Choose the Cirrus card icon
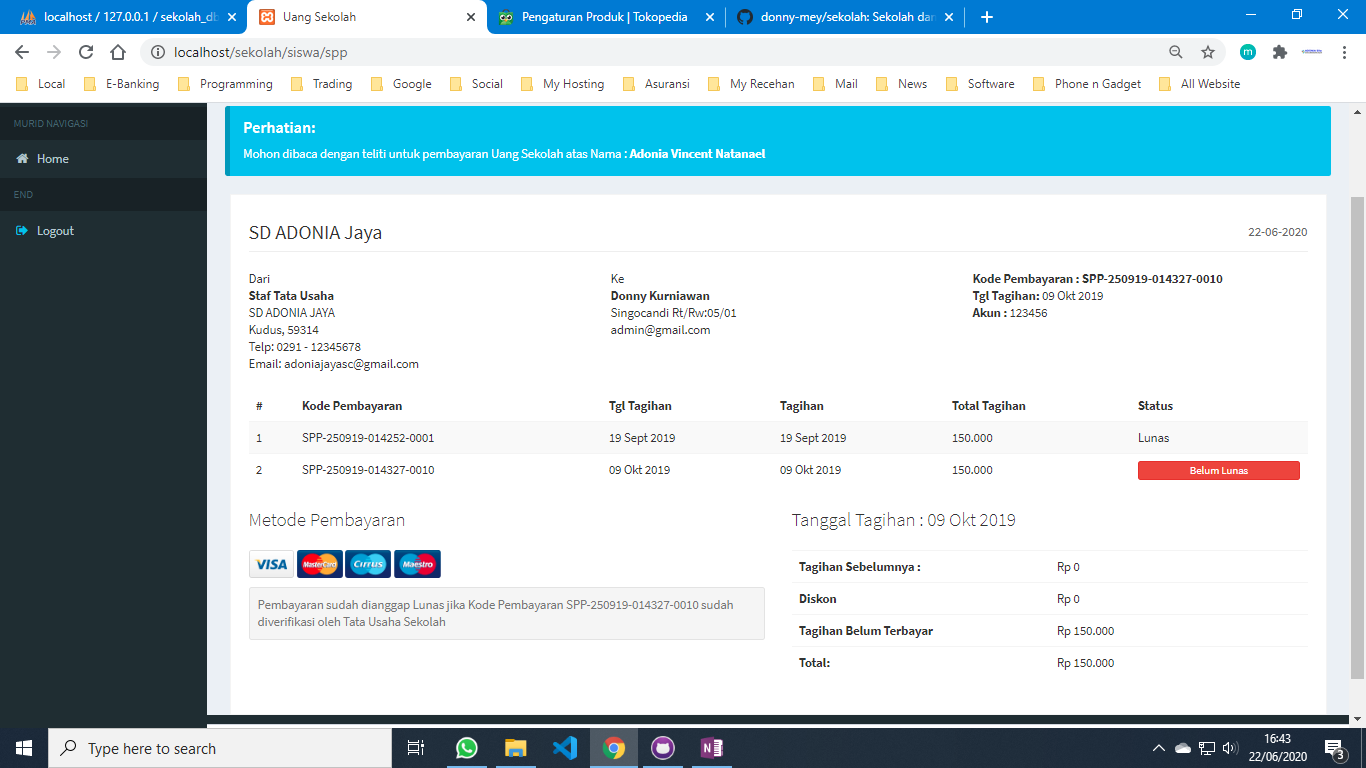The width and height of the screenshot is (1366, 768). coord(368,564)
